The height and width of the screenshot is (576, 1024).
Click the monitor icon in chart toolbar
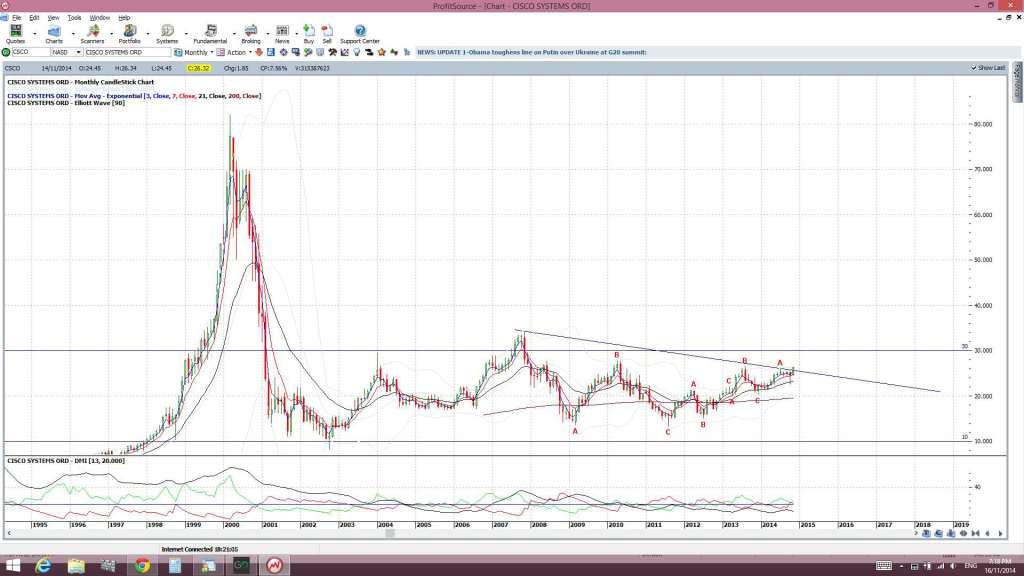pos(295,52)
